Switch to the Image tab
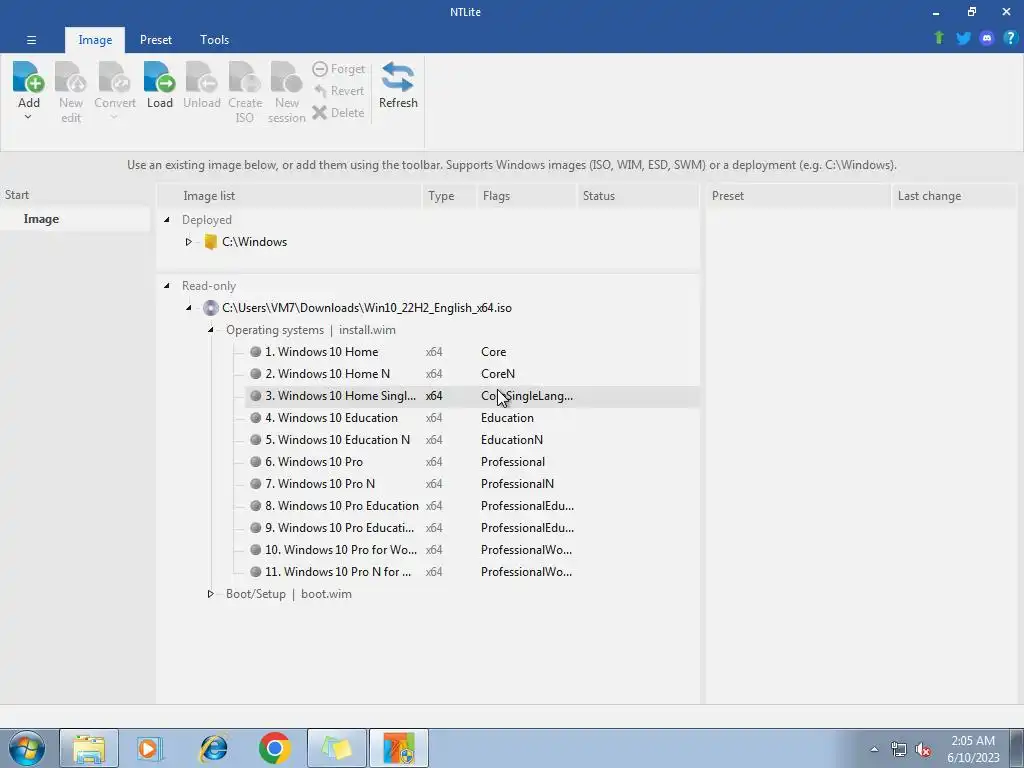Screen dimensions: 1024x768 (95, 40)
